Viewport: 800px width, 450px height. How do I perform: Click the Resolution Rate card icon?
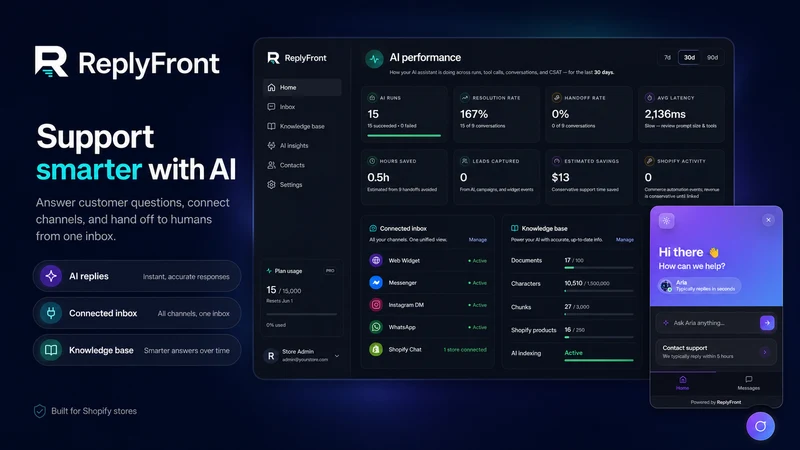coord(464,97)
